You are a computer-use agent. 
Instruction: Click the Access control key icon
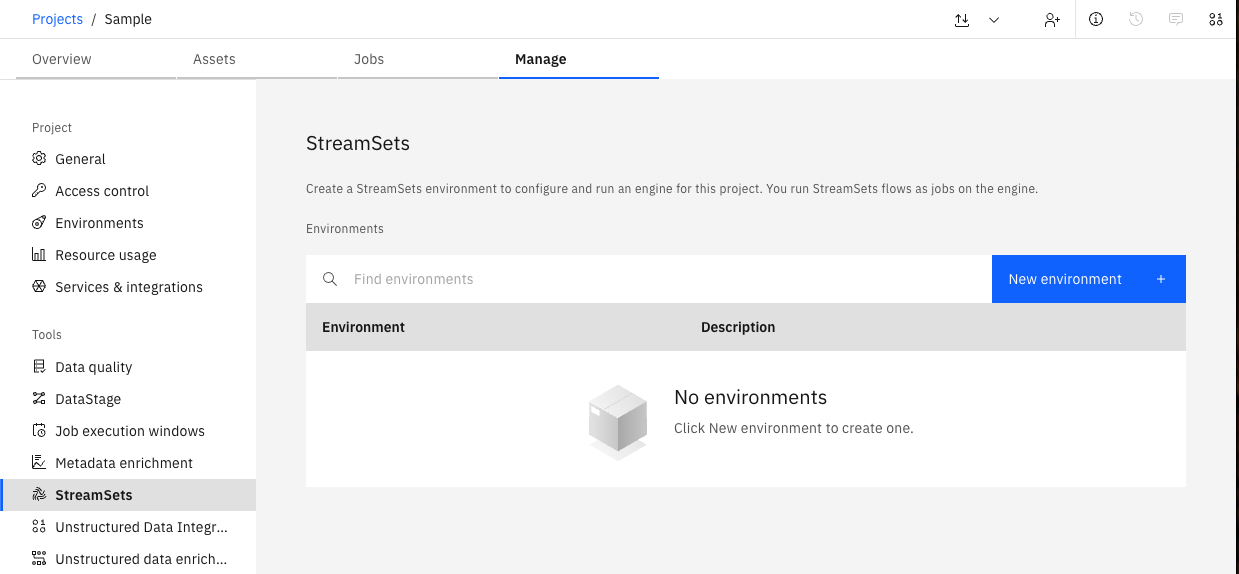tap(39, 191)
